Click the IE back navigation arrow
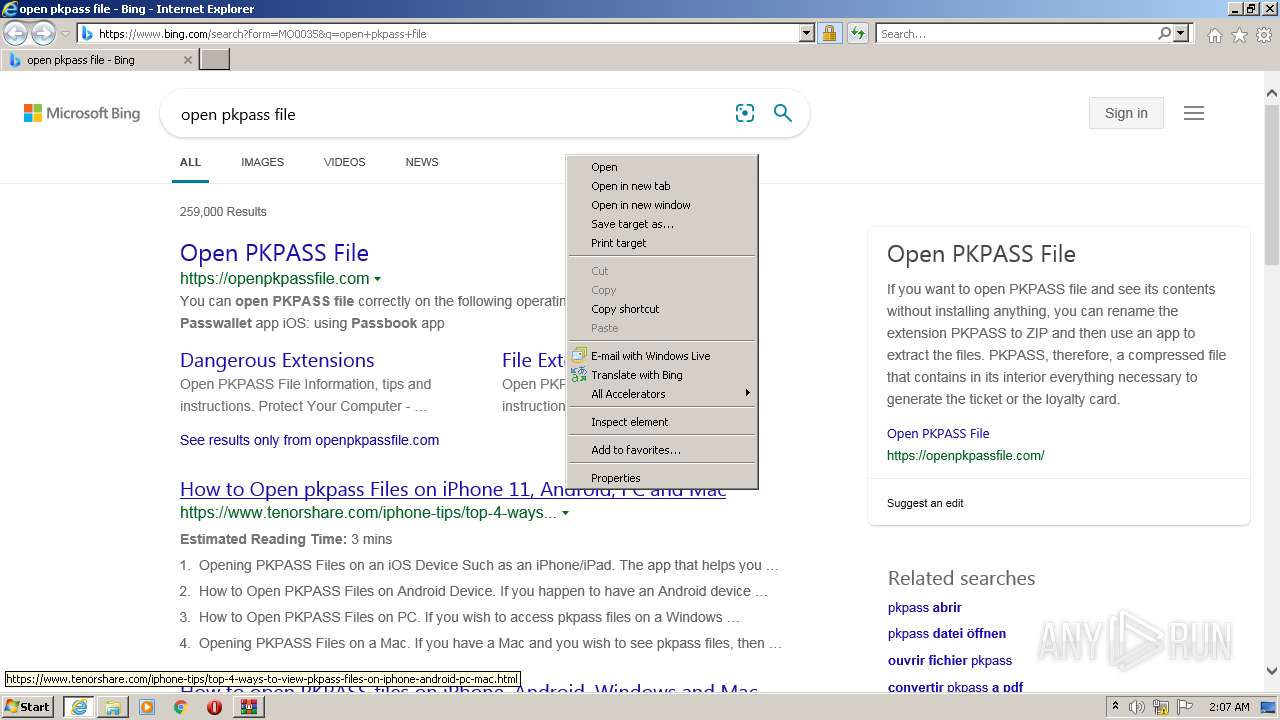Screen dimensions: 1280x720 click(x=15, y=33)
